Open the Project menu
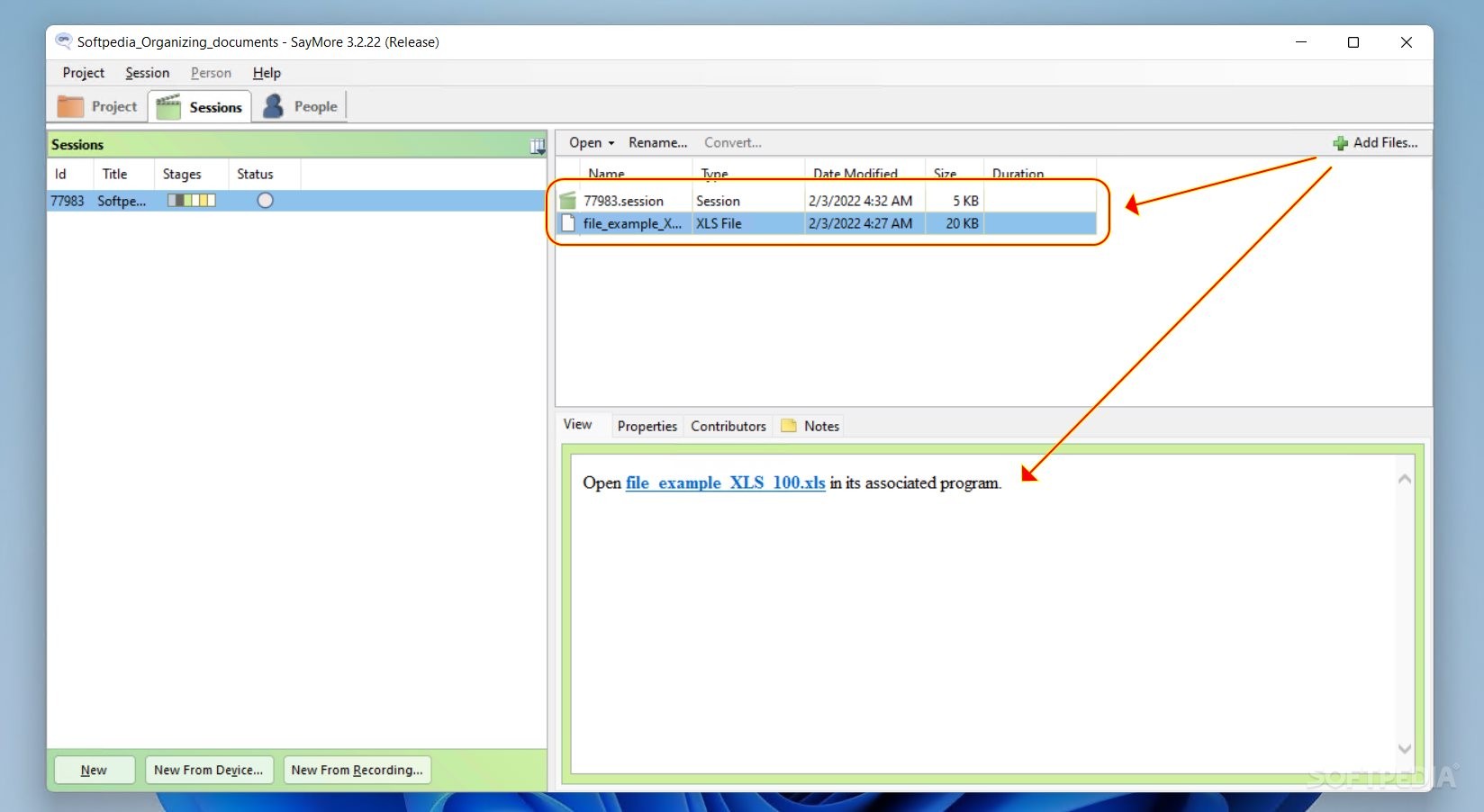Screen dimensions: 1484x812 click(x=83, y=73)
